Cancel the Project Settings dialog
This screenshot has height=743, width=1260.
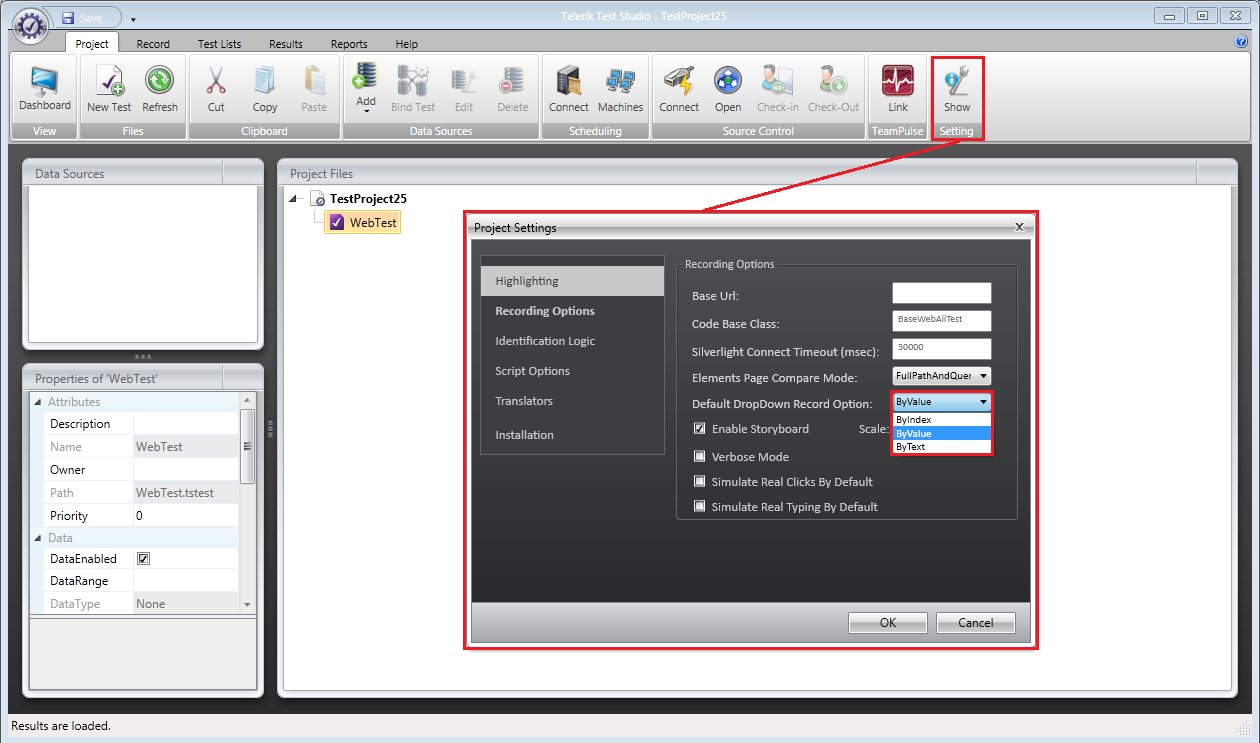(x=975, y=623)
